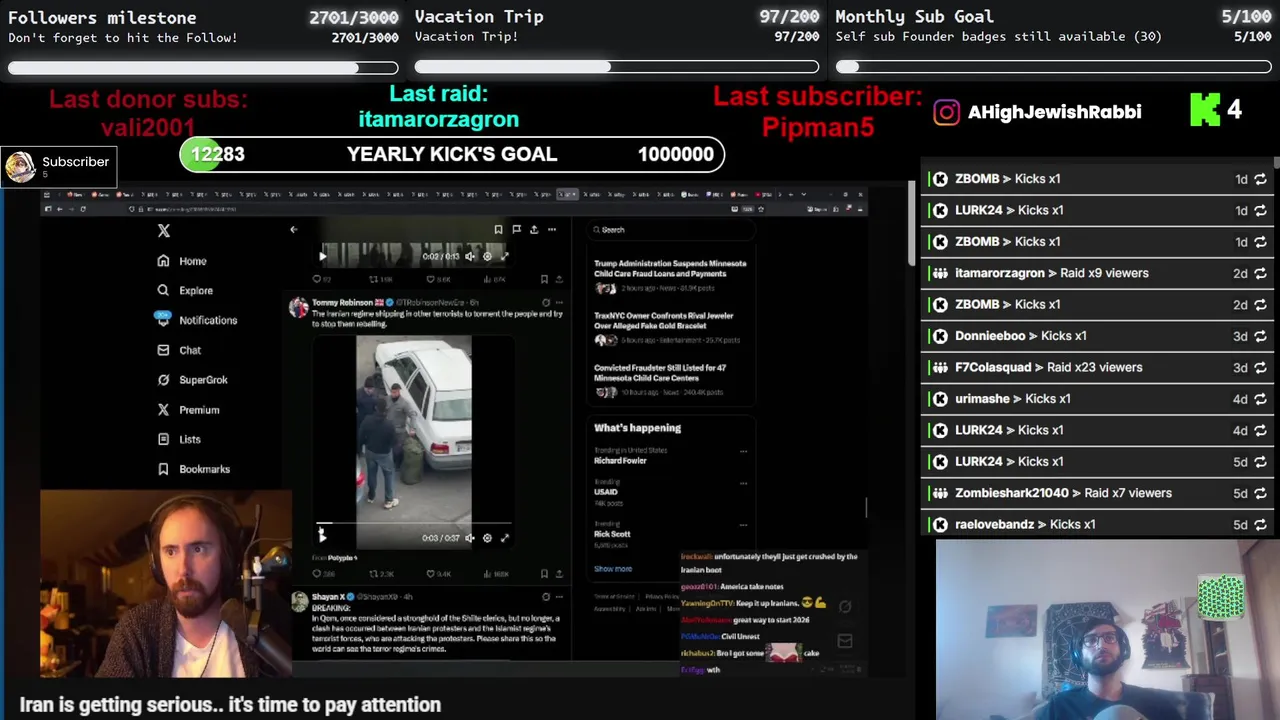Replay the urimashe Kicks event
This screenshot has width=1280, height=720.
pyautogui.click(x=1260, y=399)
